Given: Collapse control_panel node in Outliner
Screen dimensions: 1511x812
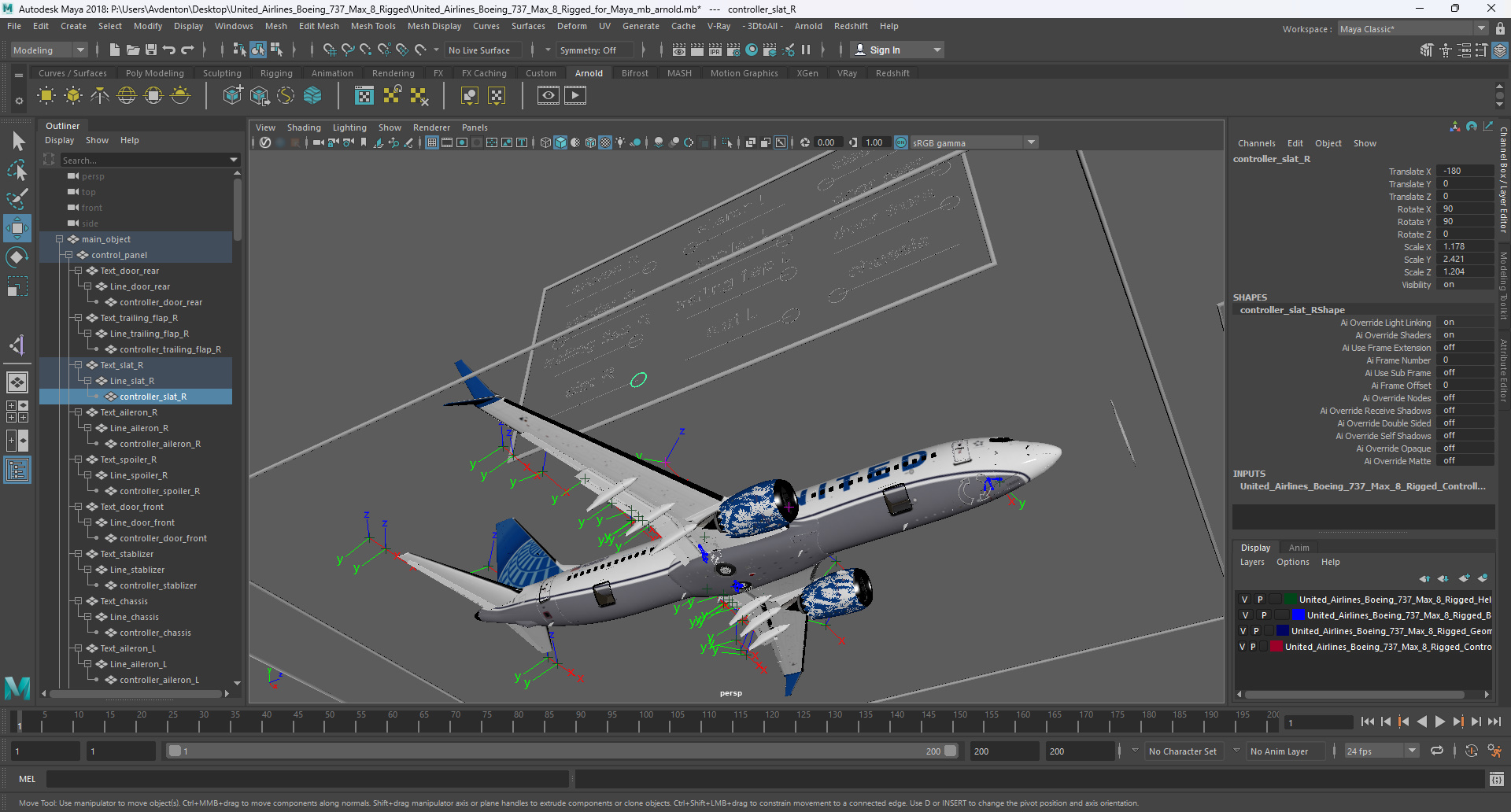Looking at the screenshot, I should [68, 255].
